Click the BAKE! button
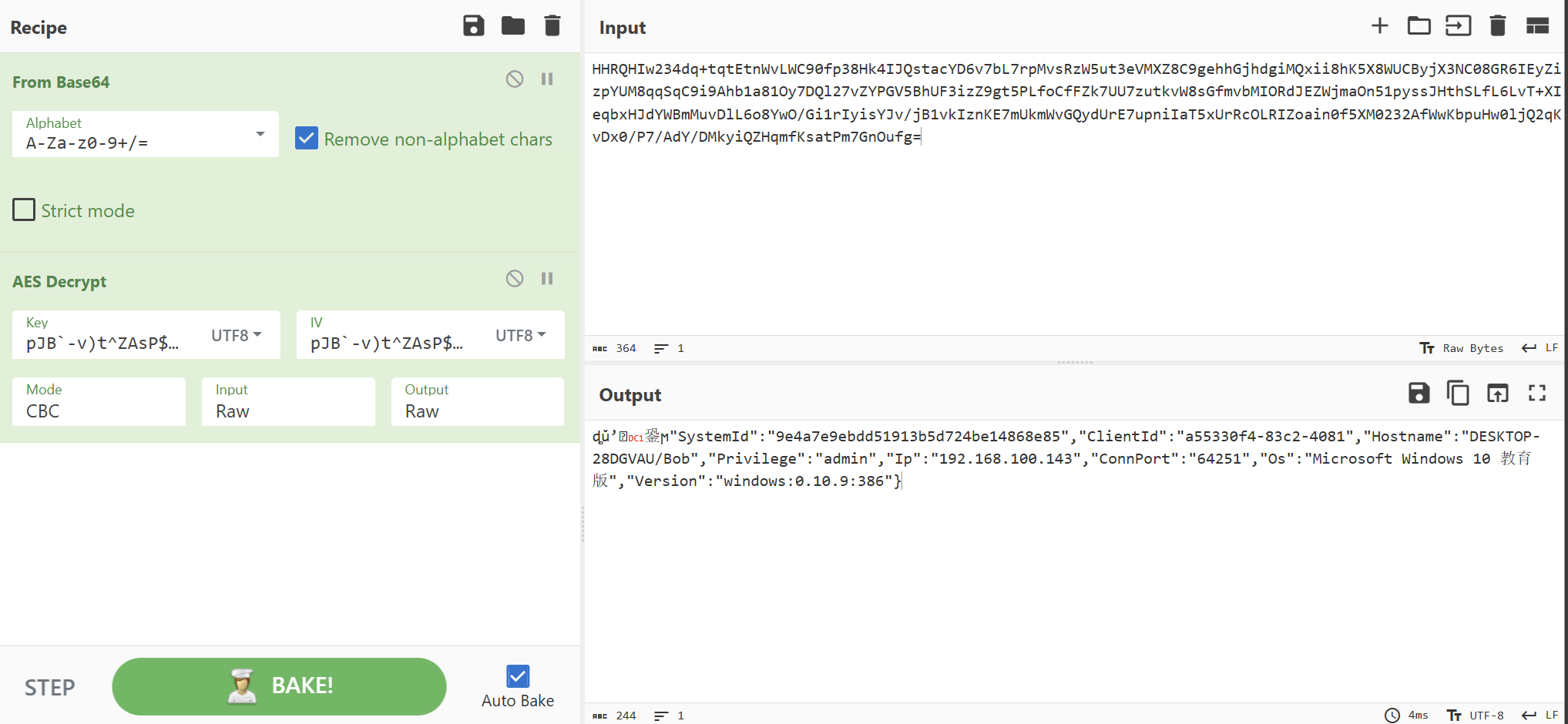This screenshot has height=724, width=1568. pyautogui.click(x=279, y=686)
